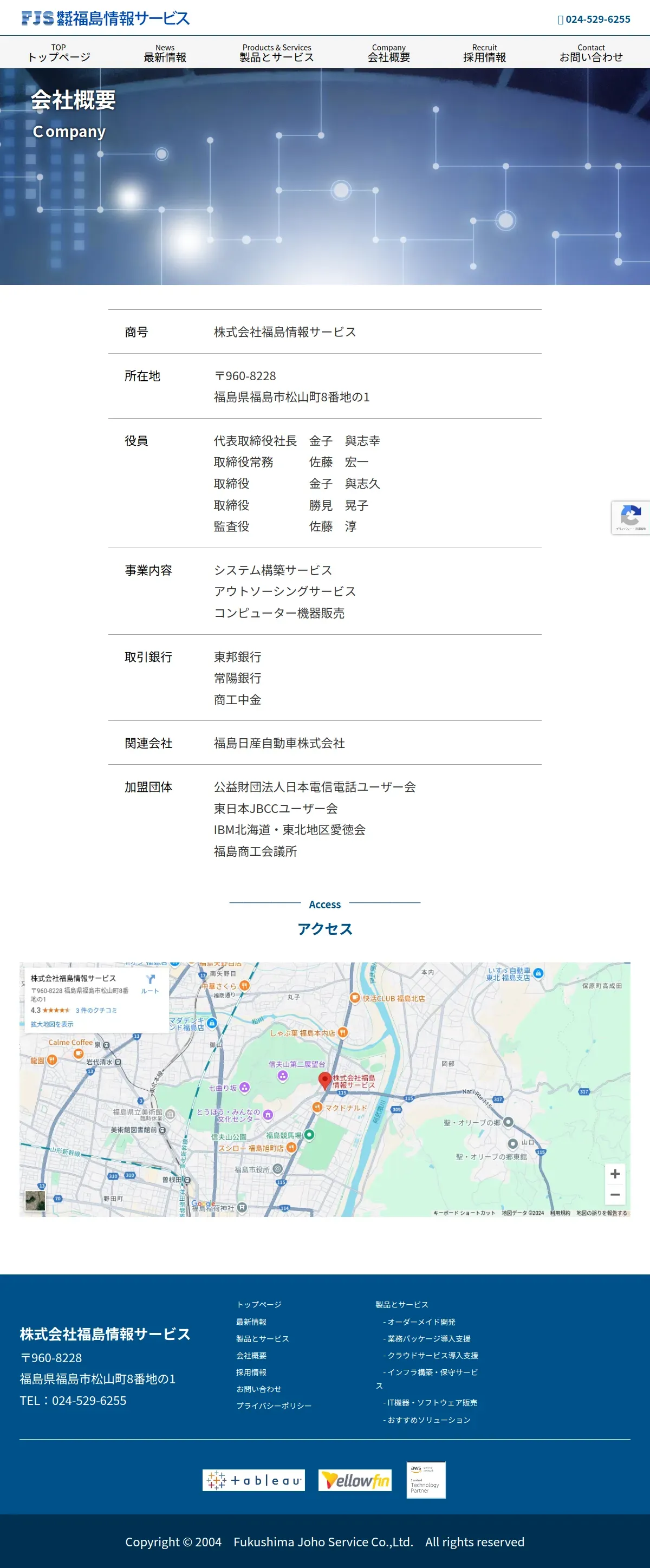650x1568 pixels.
Task: Open footer link 採用情報
Action: pyautogui.click(x=251, y=1372)
